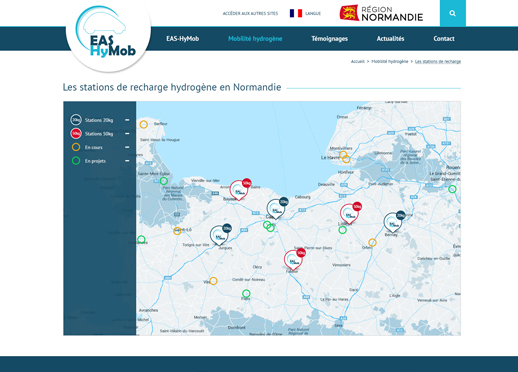
Task: Open the Mobilité hydrogène menu
Action: click(x=255, y=39)
